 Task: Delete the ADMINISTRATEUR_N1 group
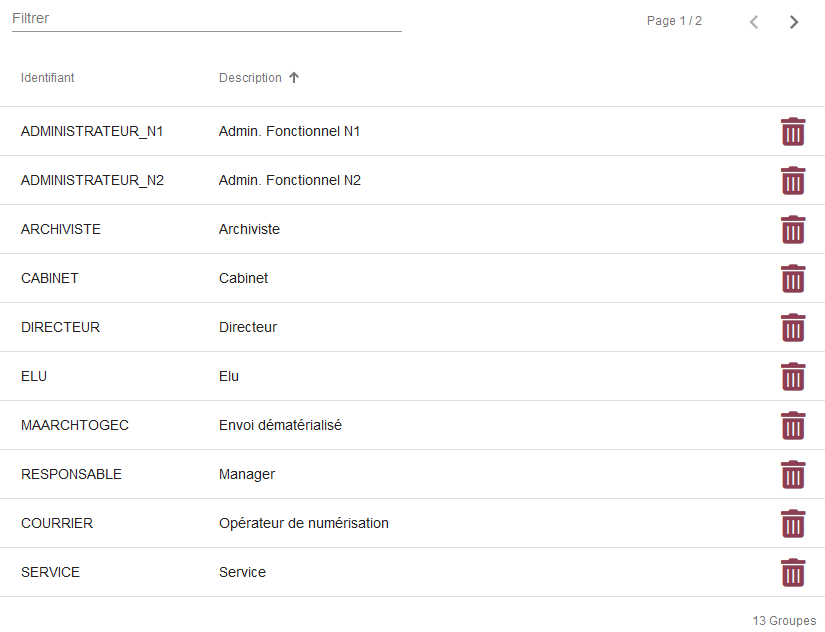coord(793,131)
